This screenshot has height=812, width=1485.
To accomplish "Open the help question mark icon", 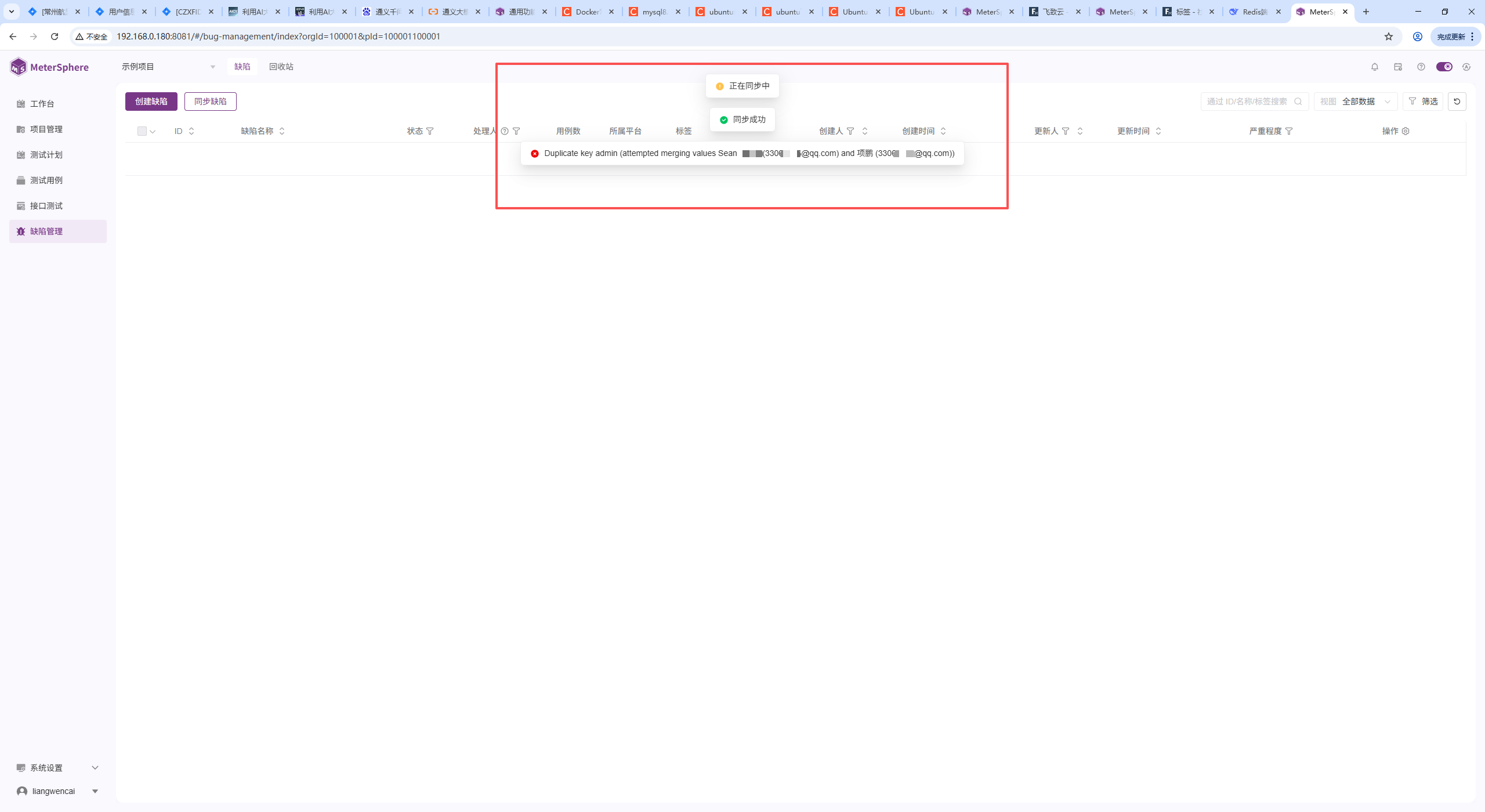I will coord(1421,67).
